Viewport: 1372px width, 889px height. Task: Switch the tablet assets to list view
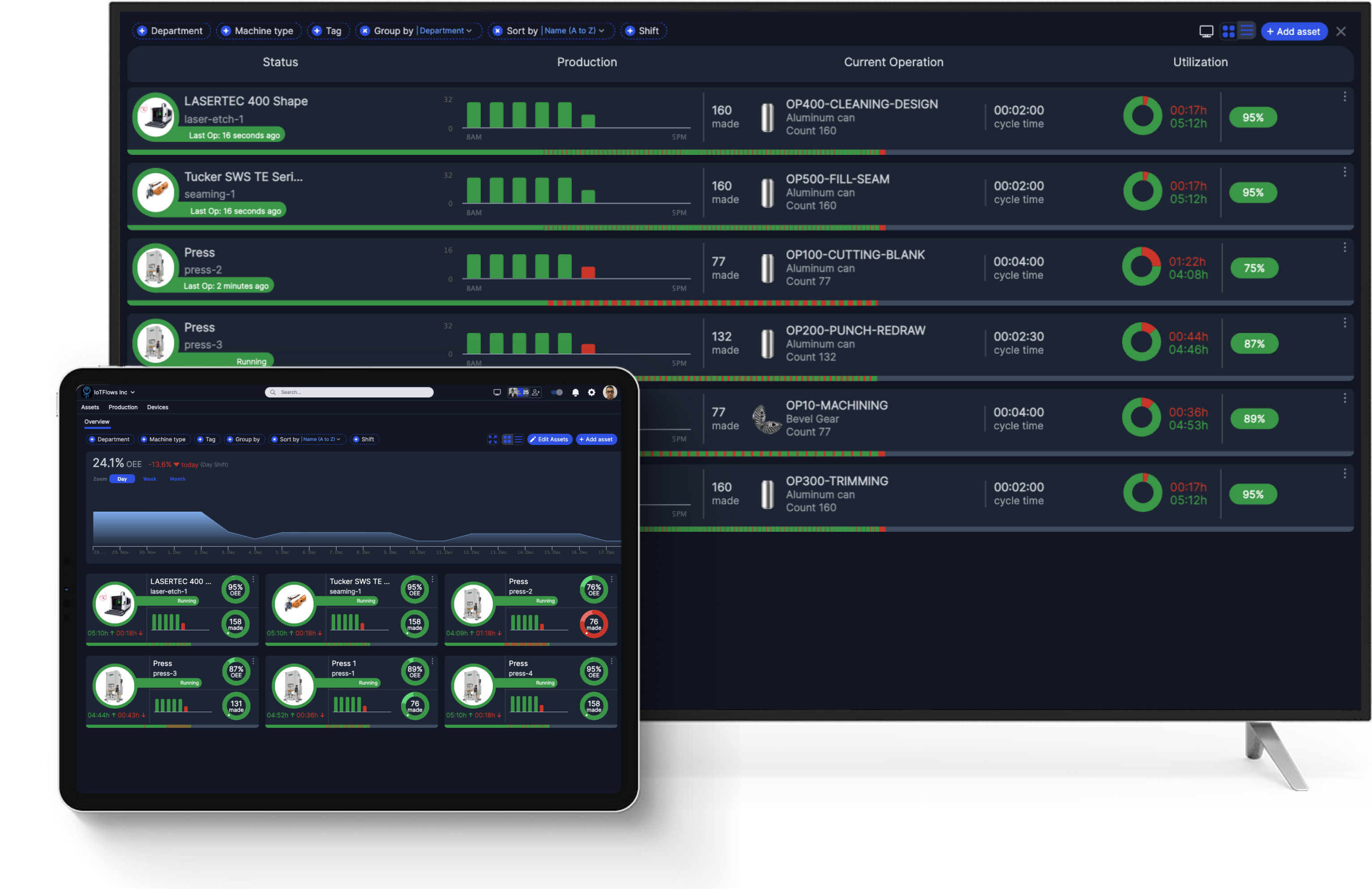point(518,439)
